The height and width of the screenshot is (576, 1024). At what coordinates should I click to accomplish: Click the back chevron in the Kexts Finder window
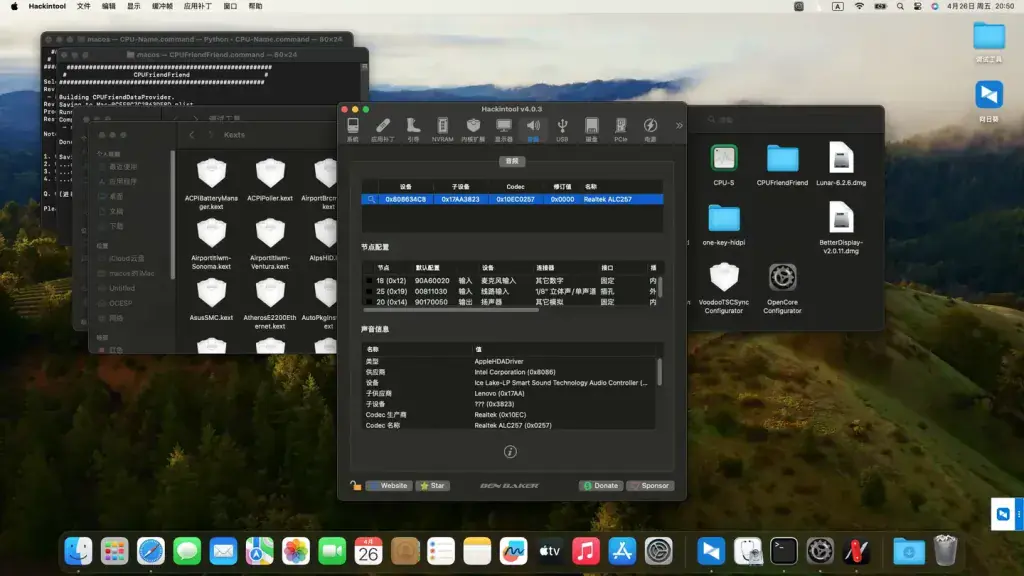[192, 135]
